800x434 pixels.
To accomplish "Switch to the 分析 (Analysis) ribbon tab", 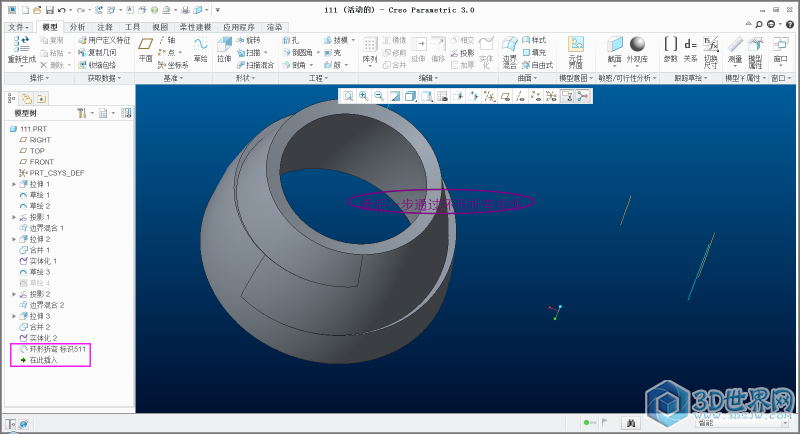I will pos(78,27).
